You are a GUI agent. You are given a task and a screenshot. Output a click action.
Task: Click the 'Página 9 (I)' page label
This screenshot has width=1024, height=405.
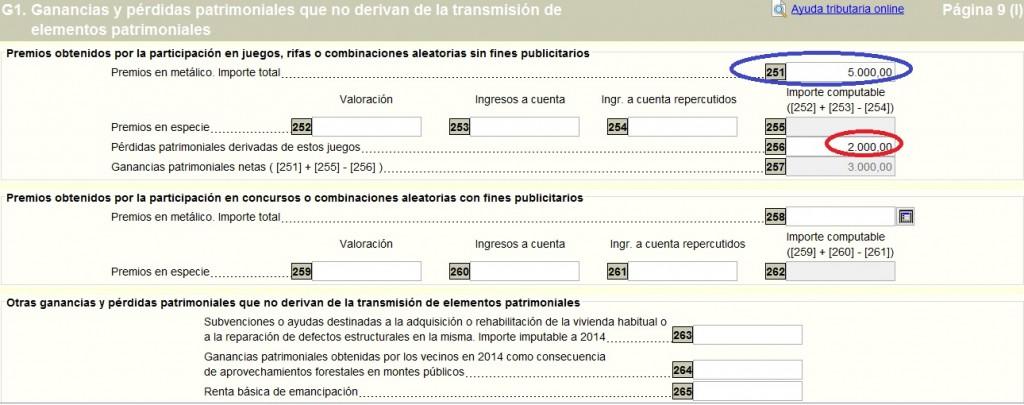[x=982, y=10]
